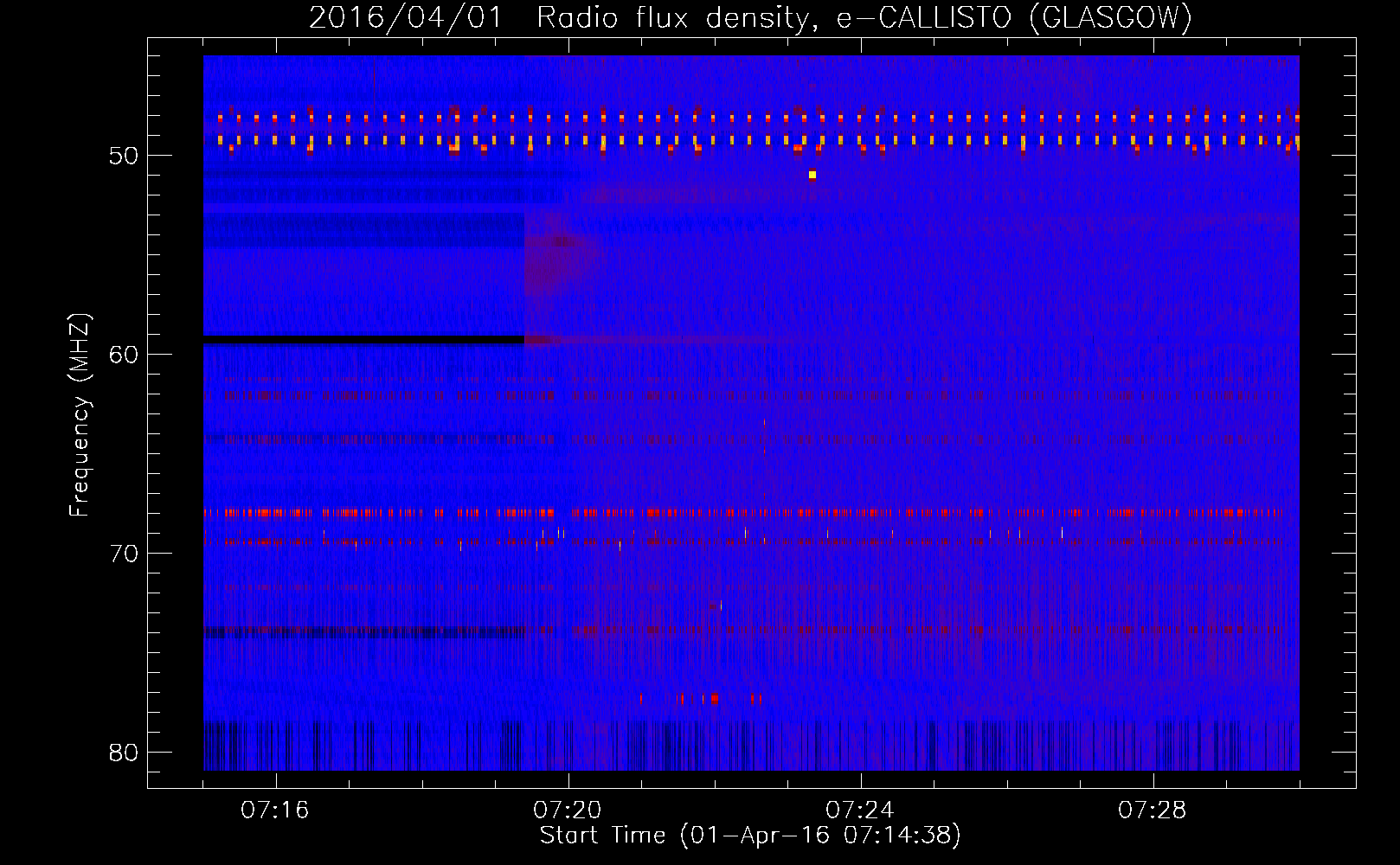Click the 60 frequency tick label

124,355
